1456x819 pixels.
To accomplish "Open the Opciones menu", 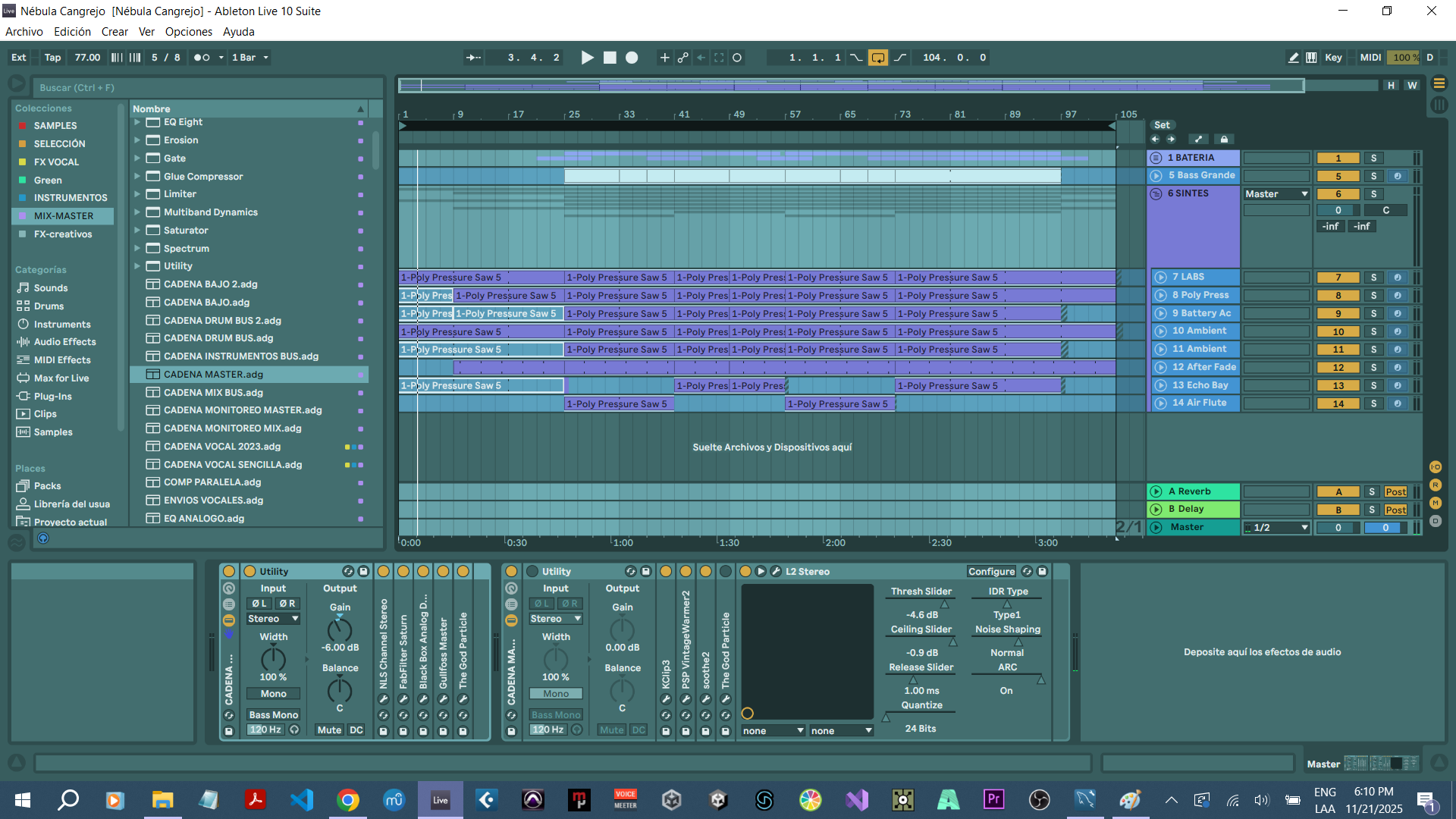I will 188,32.
